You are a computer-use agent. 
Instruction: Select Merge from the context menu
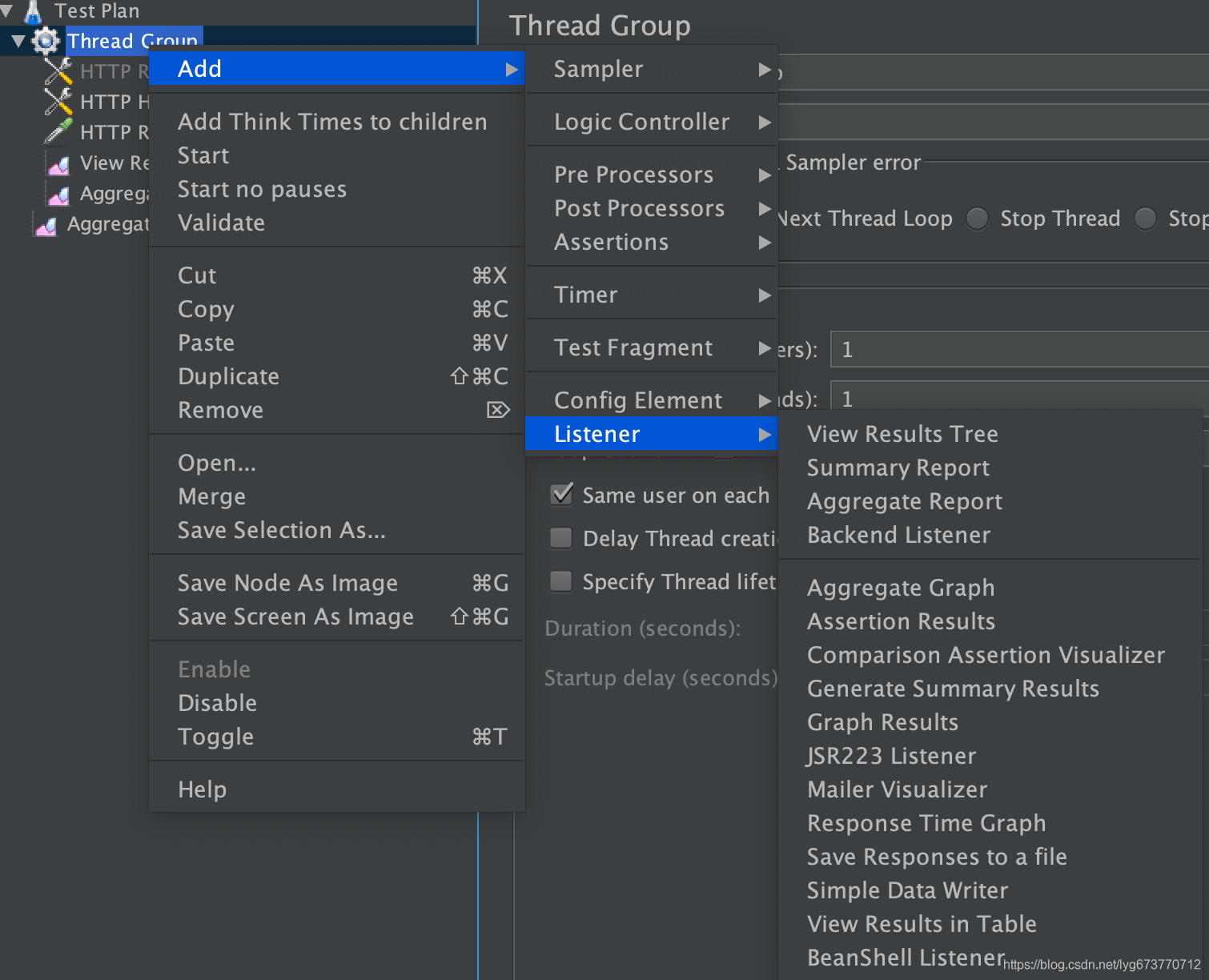(x=336, y=496)
